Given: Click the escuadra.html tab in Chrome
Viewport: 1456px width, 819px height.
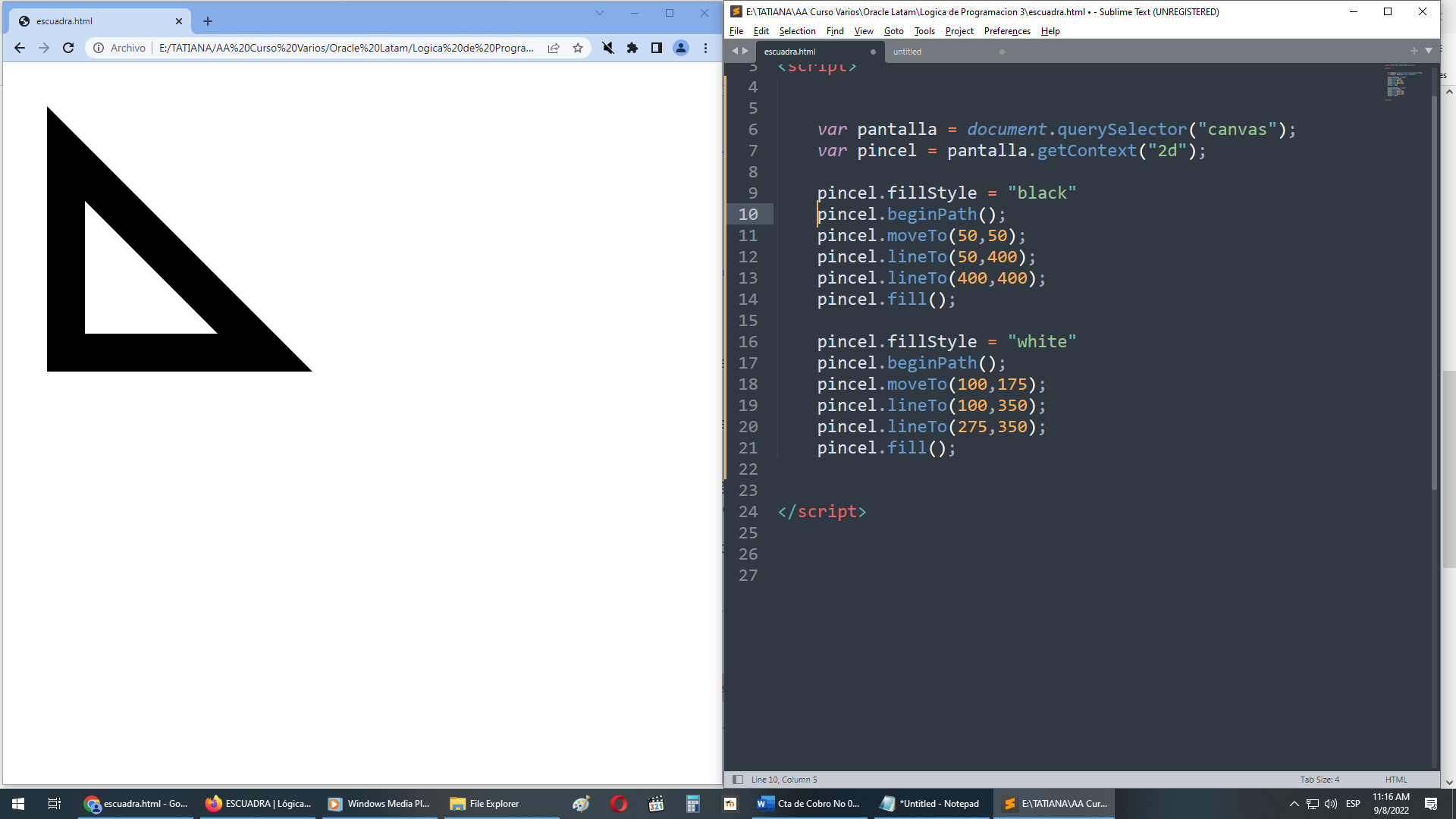Looking at the screenshot, I should tap(97, 21).
